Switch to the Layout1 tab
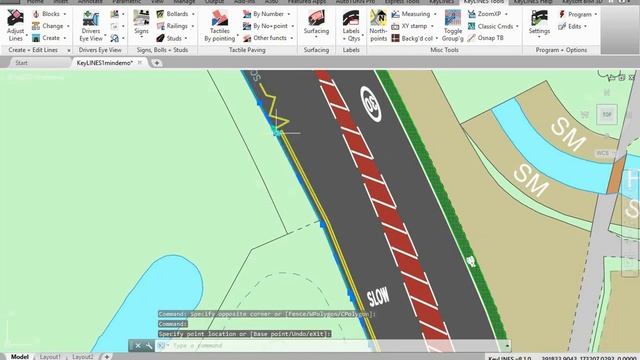Viewport: 640px width, 360px height. point(50,356)
